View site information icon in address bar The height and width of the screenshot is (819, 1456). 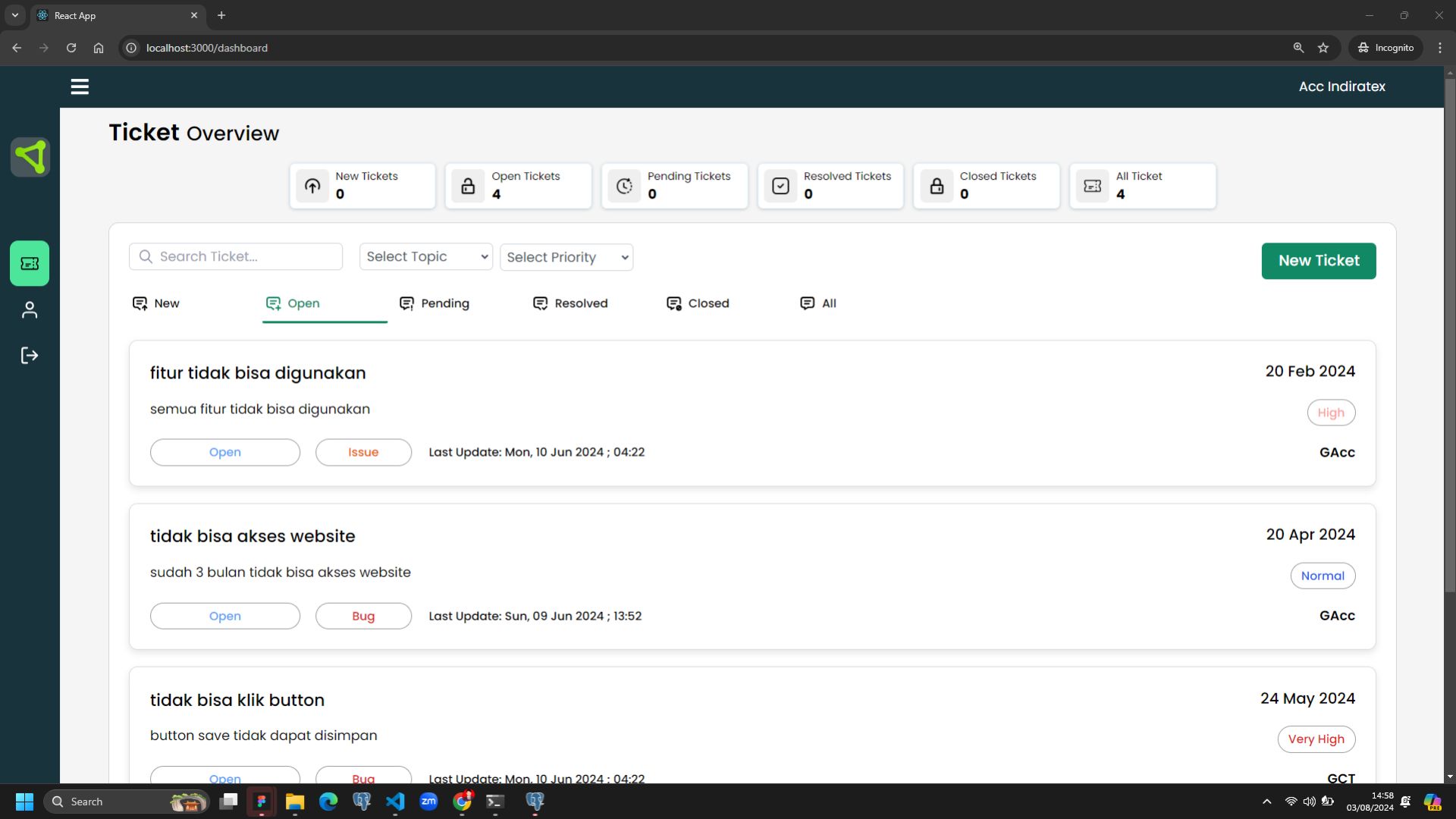point(131,48)
